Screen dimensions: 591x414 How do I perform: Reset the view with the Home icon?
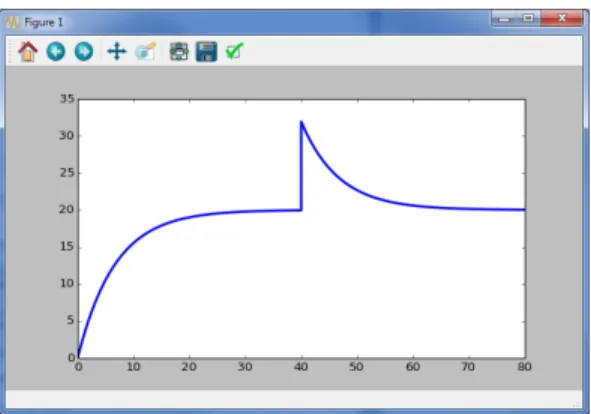coord(28,51)
